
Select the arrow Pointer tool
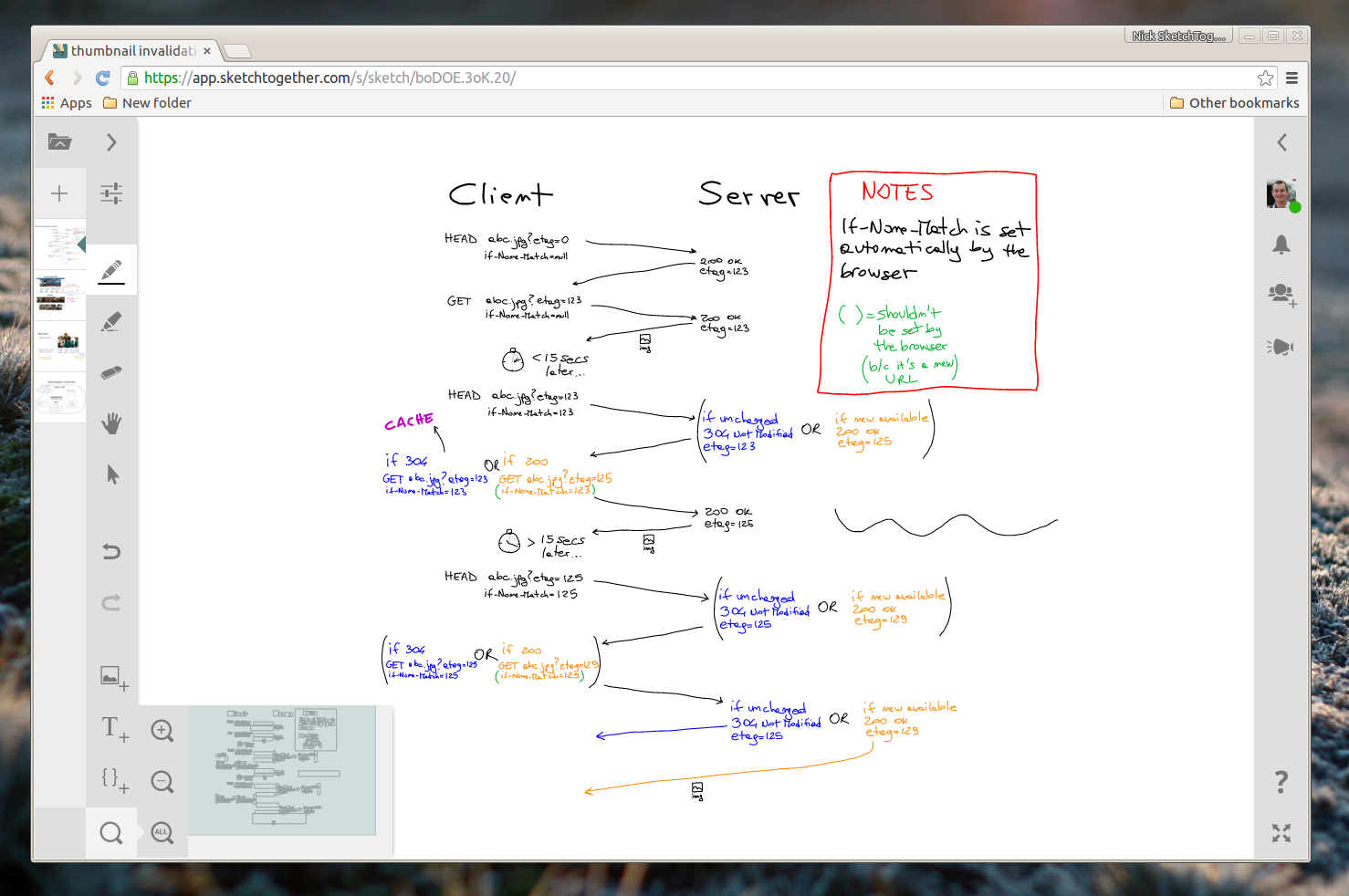[112, 474]
